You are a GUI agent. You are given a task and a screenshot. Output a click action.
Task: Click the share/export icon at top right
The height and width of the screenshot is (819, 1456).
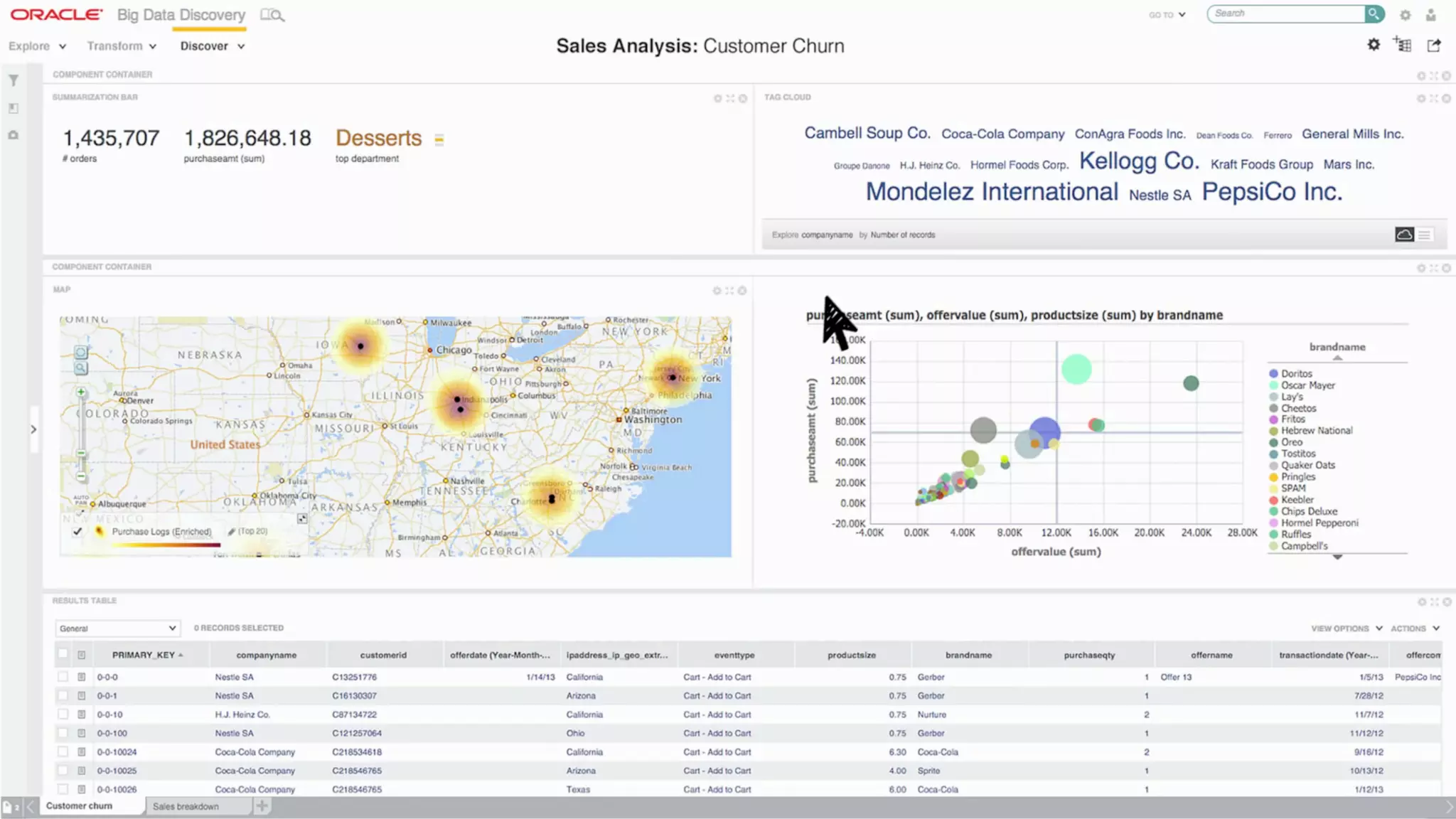[x=1434, y=45]
